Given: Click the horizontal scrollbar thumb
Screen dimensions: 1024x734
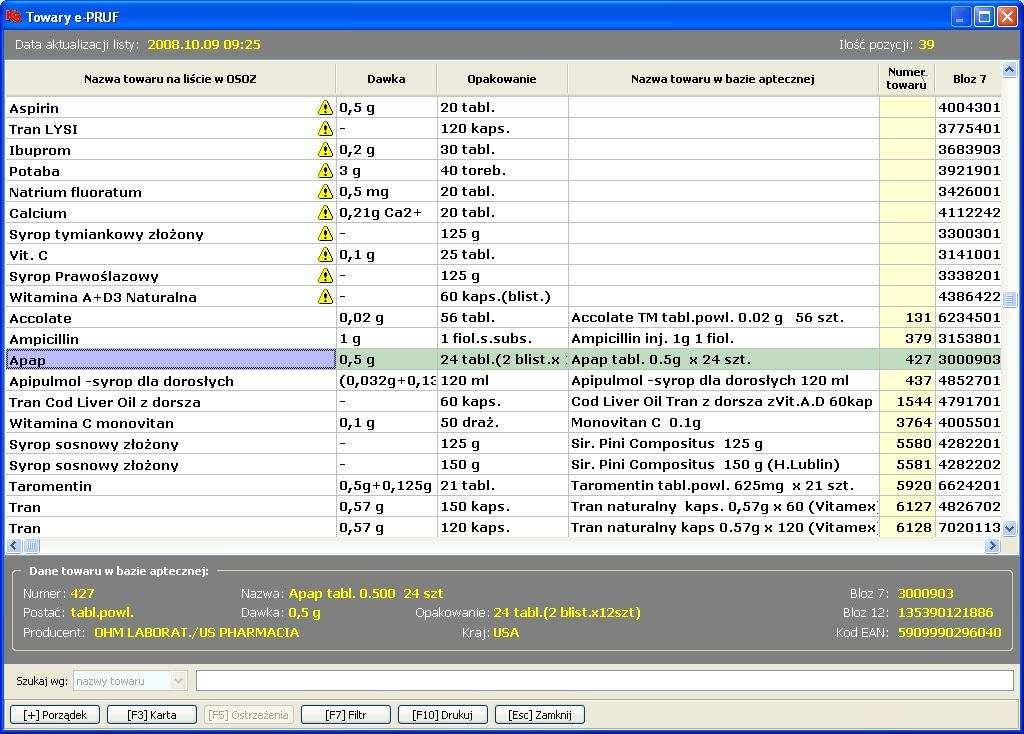Looking at the screenshot, I should point(32,545).
